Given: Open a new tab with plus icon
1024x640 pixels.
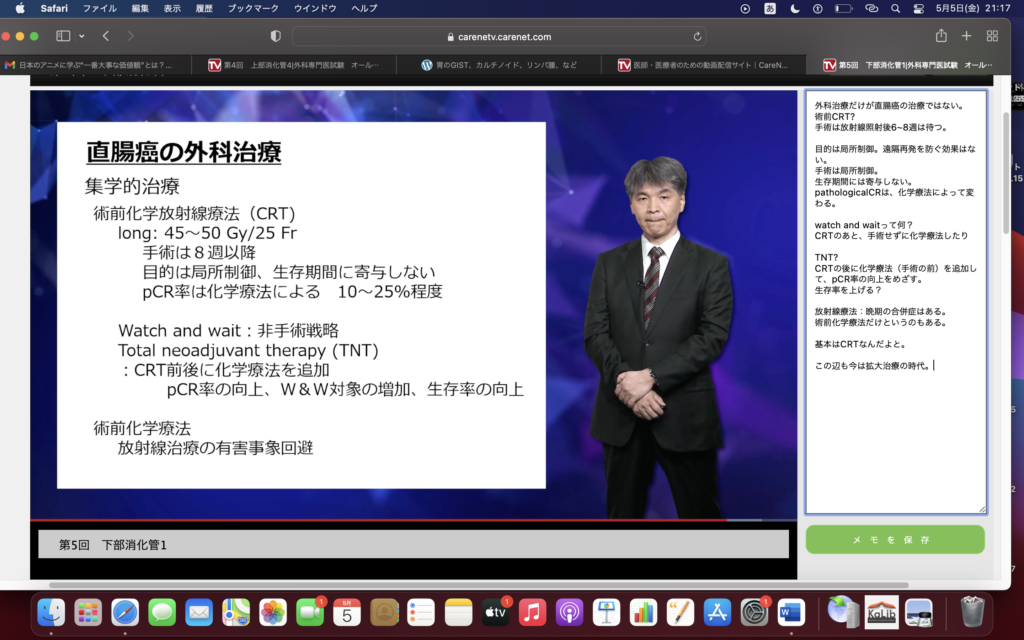Looking at the screenshot, I should [x=966, y=36].
